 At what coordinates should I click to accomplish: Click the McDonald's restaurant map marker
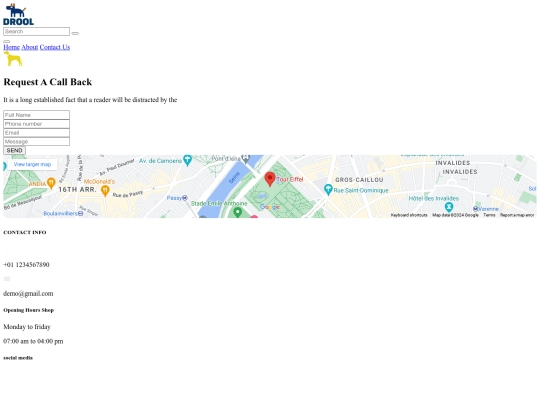coord(105,190)
